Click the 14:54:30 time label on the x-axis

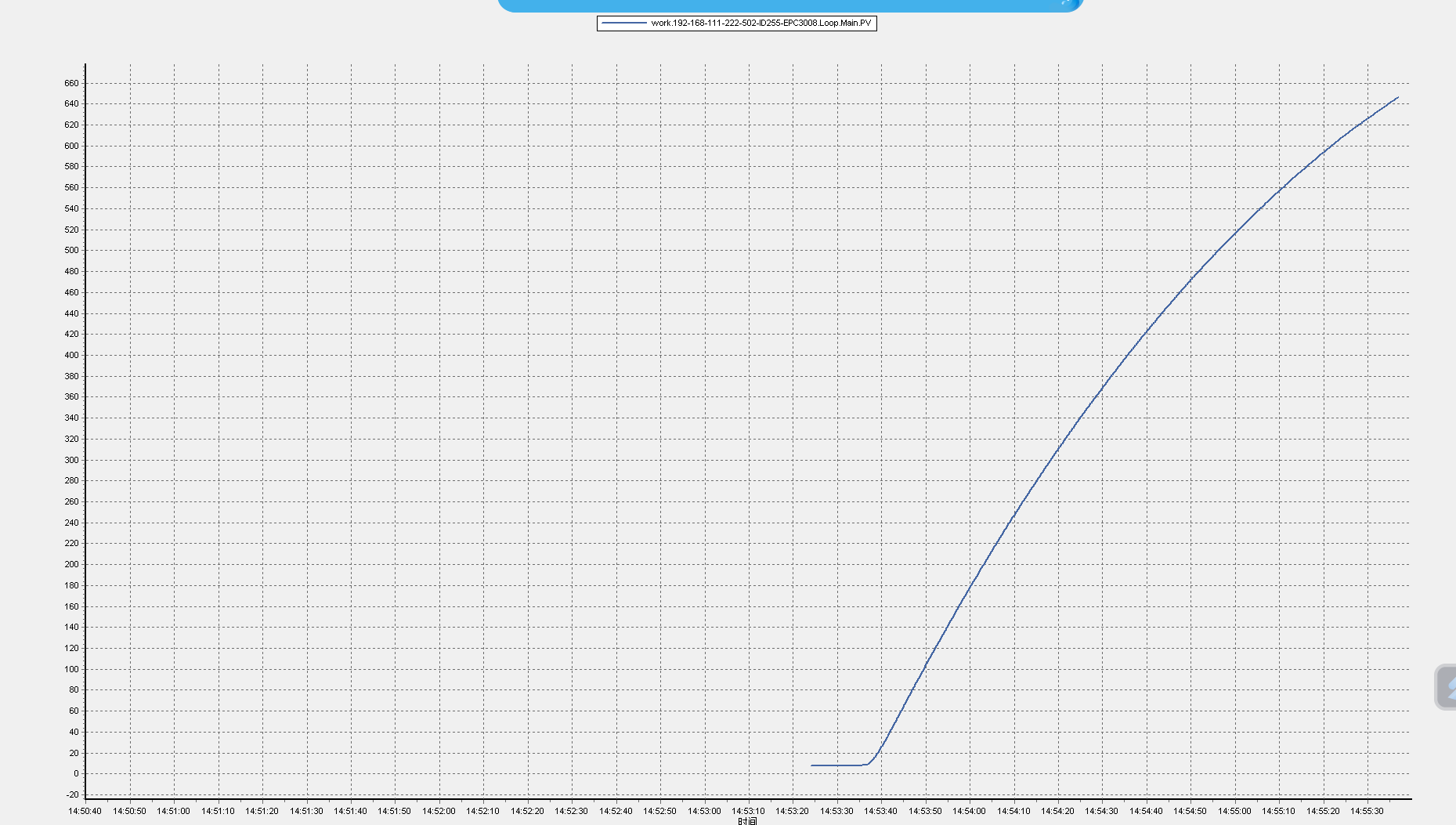[x=1101, y=811]
